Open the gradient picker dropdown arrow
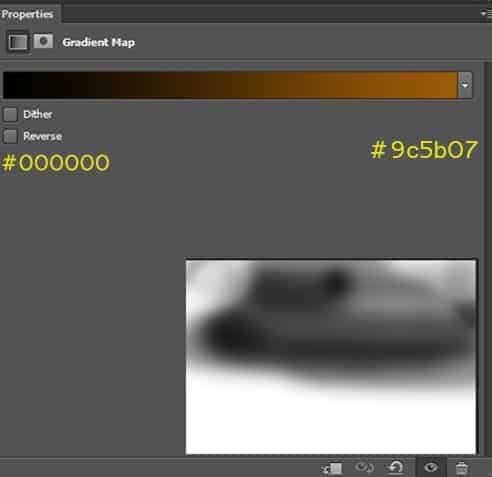The height and width of the screenshot is (477, 492). coord(465,85)
